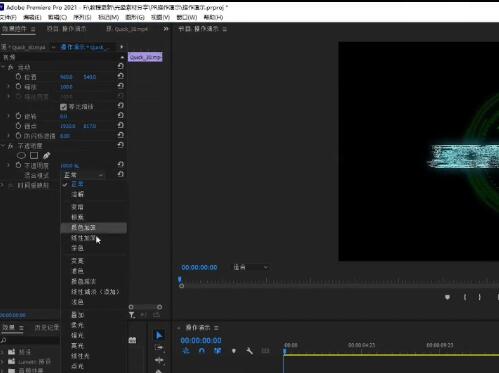Open the 效果 panel menu icon
Viewport: 499px width, 373px height.
pos(21,328)
